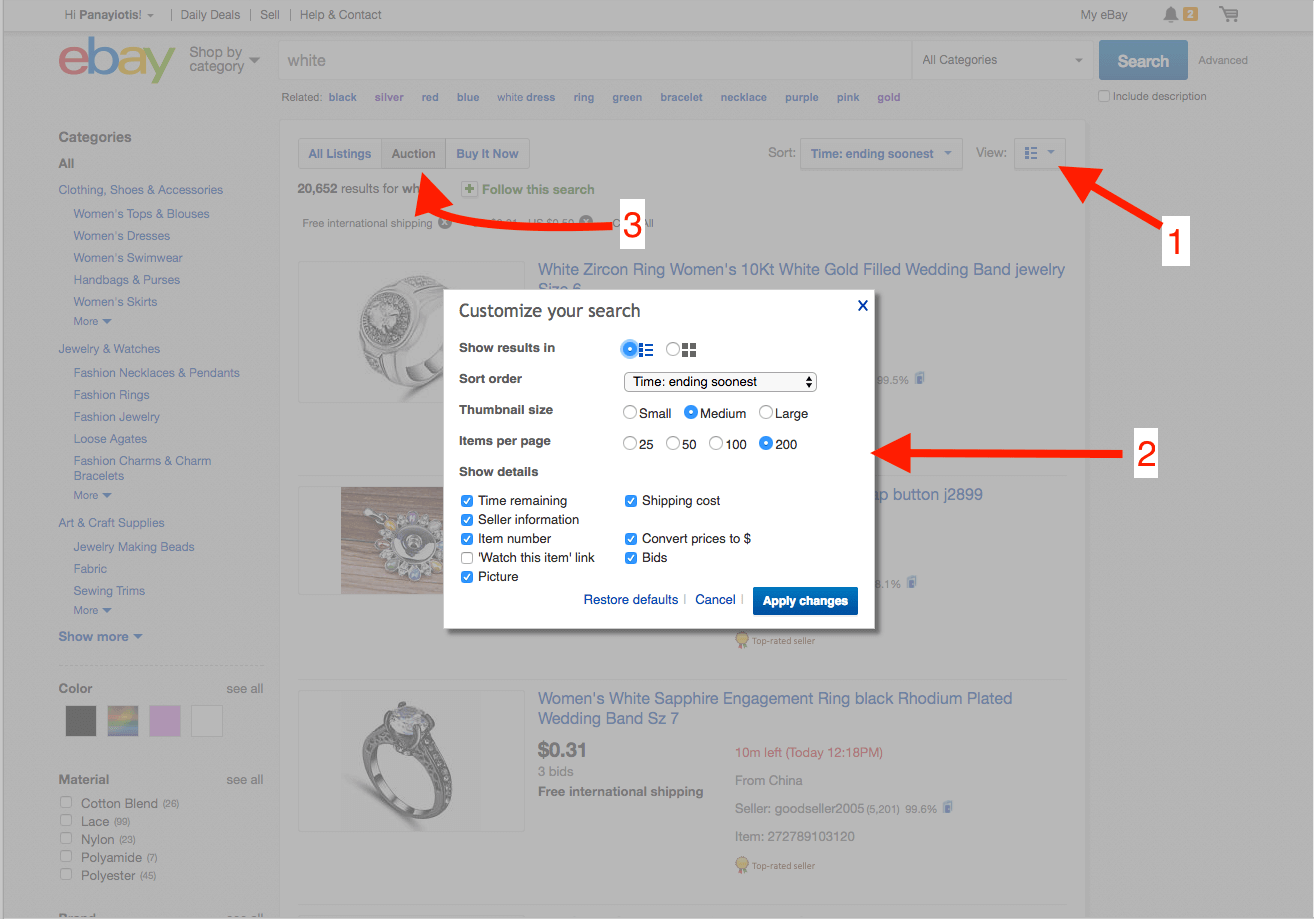Screen dimensions: 1314x919
Task: Remove the Free international shipping filter
Action: click(x=445, y=223)
